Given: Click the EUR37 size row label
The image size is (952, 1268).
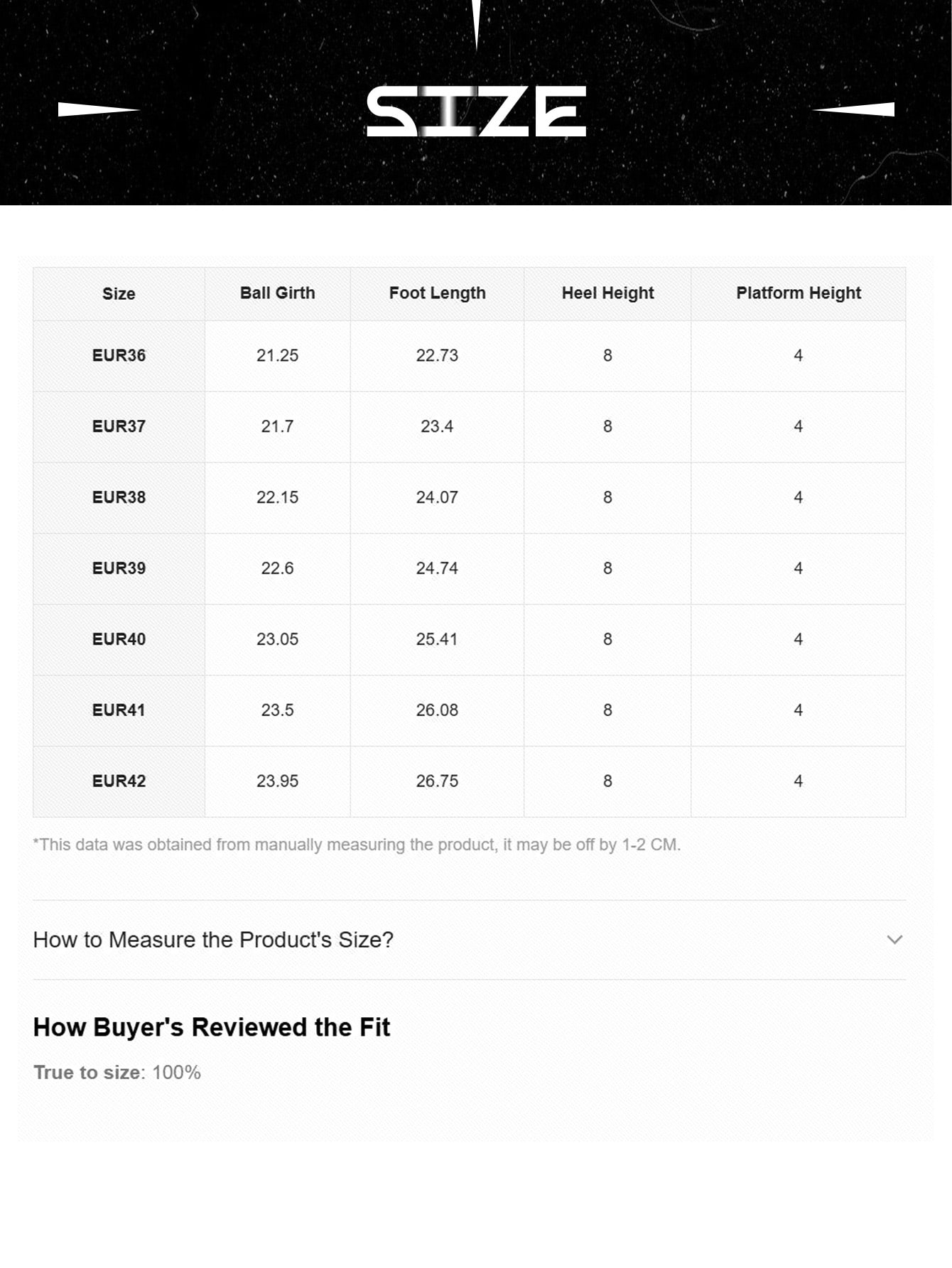Looking at the screenshot, I should 119,426.
